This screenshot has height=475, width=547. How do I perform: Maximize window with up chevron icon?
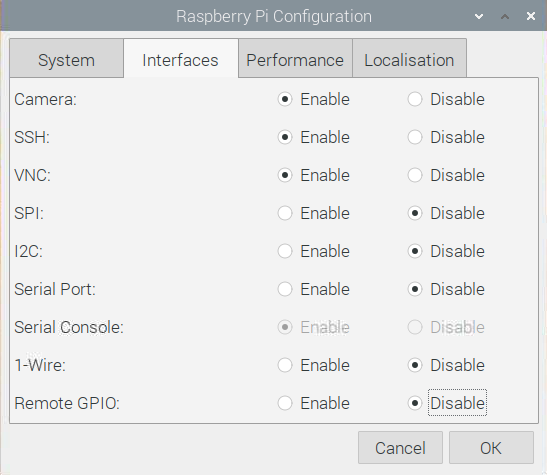(x=505, y=16)
